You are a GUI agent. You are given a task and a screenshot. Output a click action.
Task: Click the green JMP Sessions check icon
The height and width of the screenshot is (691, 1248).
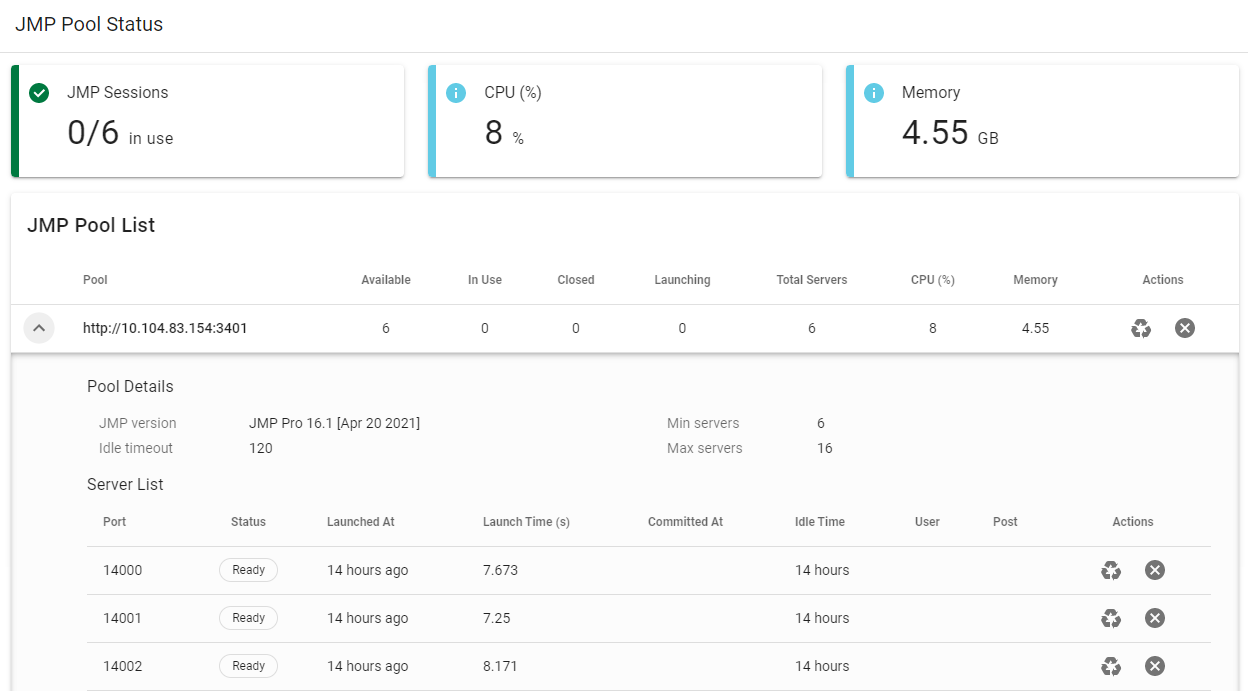coord(40,93)
